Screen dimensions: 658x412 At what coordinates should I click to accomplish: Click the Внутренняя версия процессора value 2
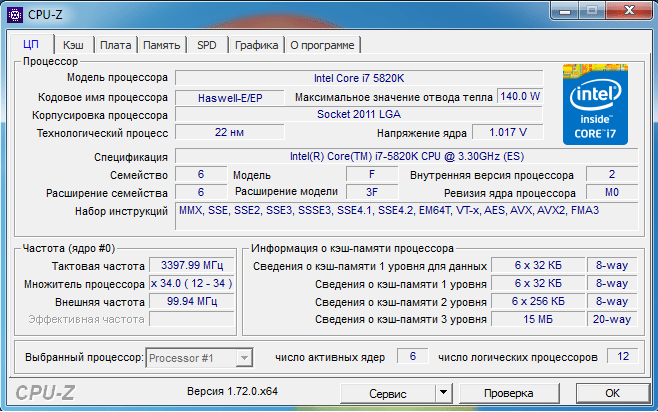(x=612, y=174)
